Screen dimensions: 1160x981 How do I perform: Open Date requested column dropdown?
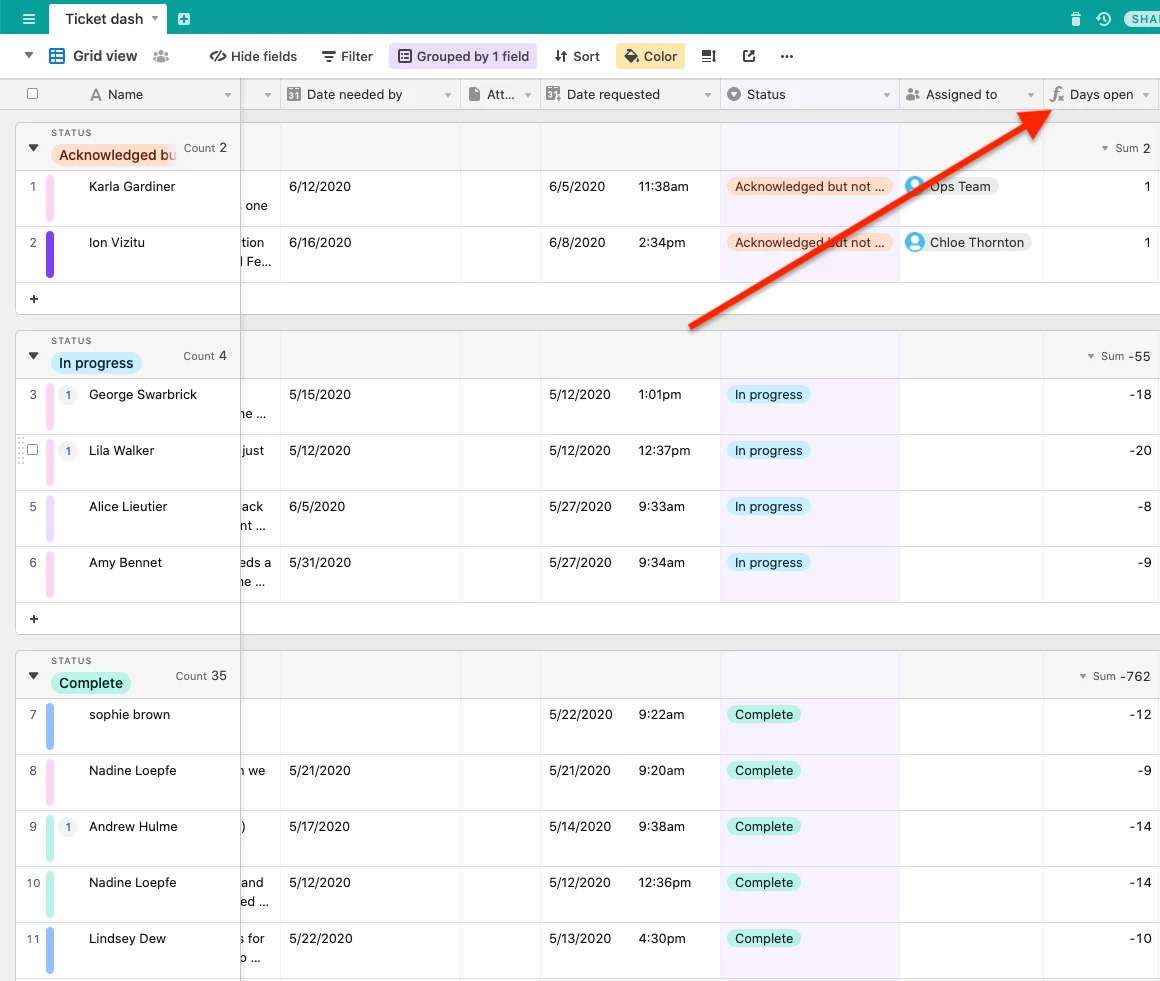[708, 95]
